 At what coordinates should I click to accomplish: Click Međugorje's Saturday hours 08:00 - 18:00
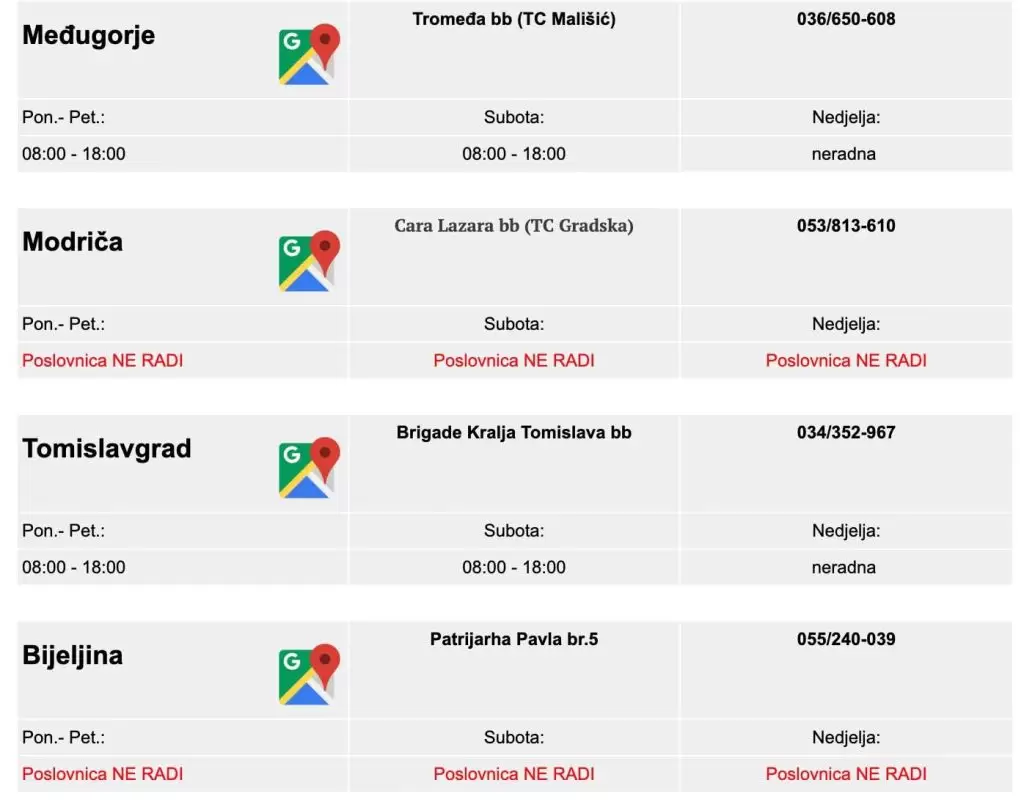coord(514,154)
